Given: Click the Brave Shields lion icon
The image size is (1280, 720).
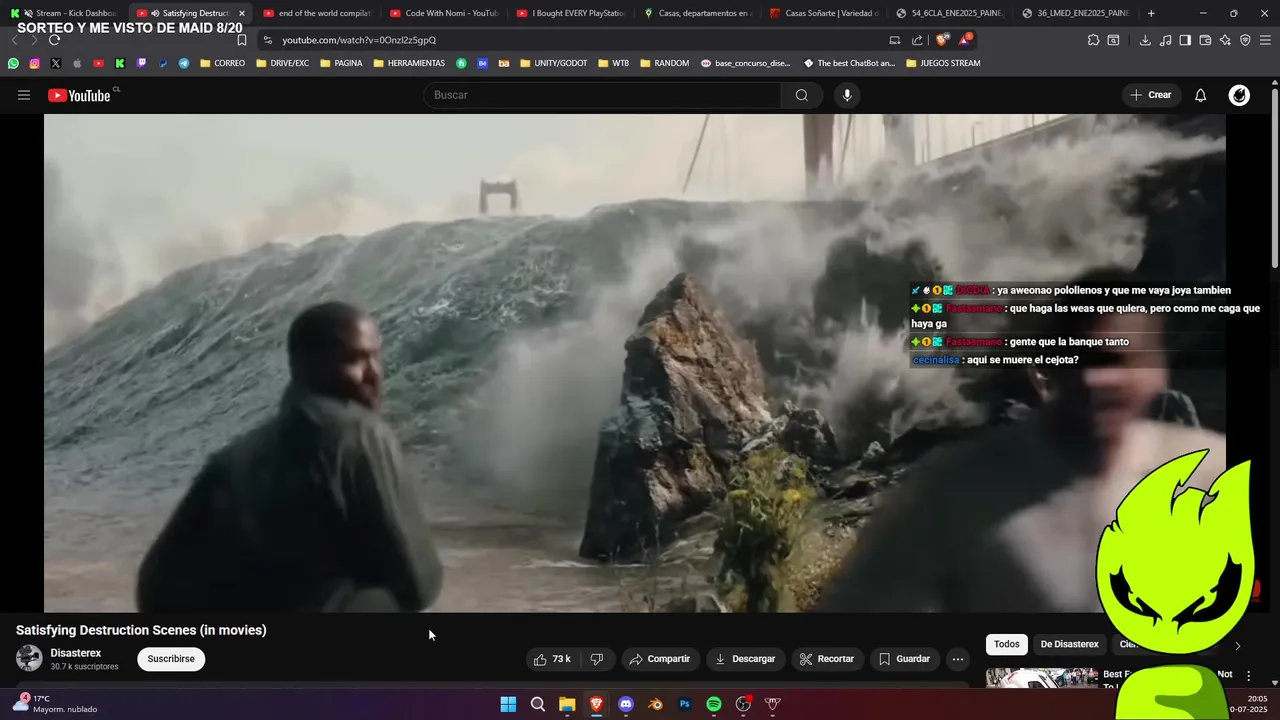Looking at the screenshot, I should coord(942,40).
